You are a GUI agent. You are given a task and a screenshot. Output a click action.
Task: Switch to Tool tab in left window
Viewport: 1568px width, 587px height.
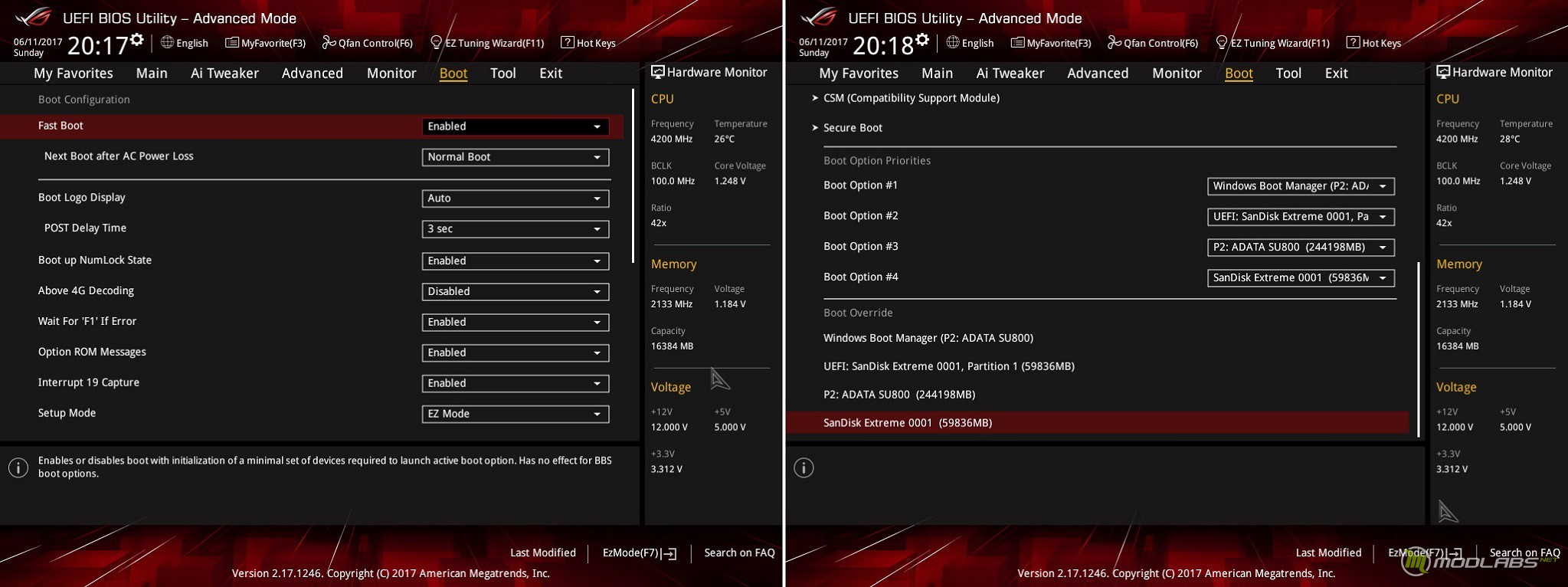point(503,74)
